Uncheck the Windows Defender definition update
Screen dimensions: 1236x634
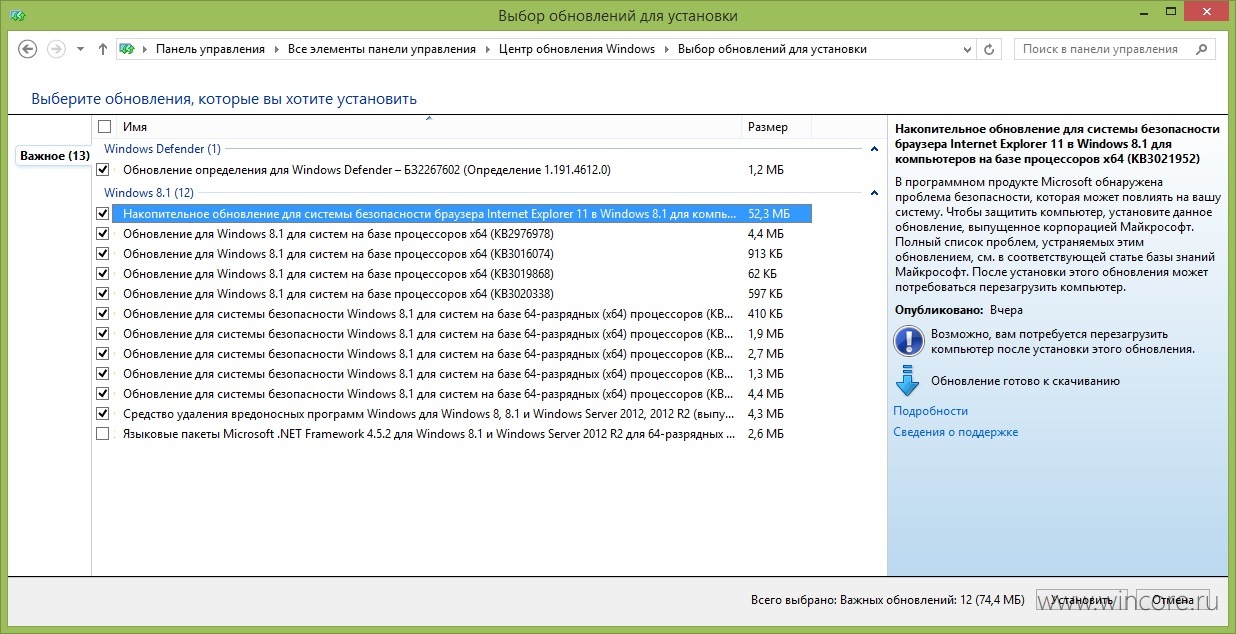pyautogui.click(x=103, y=170)
